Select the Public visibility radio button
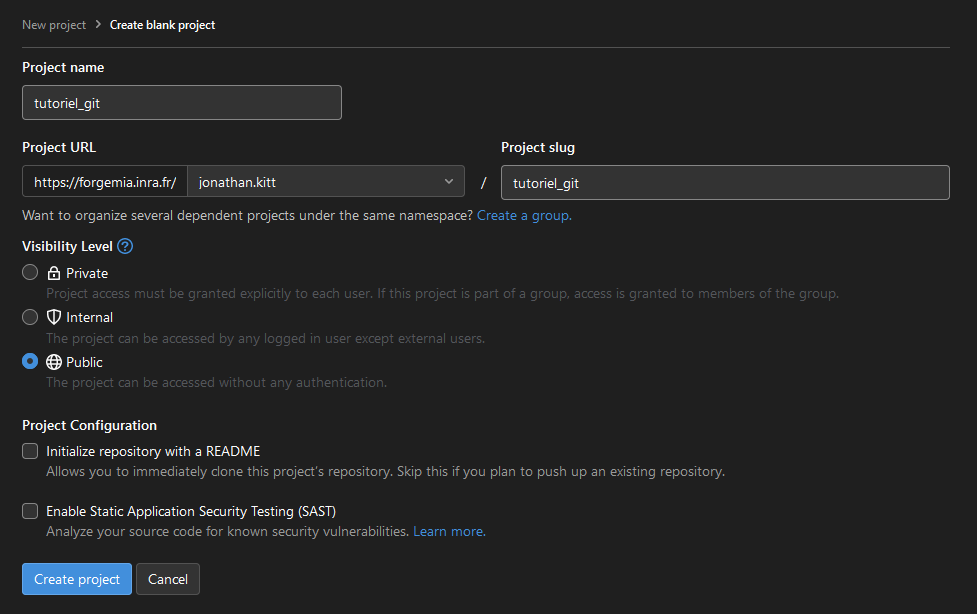977x614 pixels. coord(30,362)
